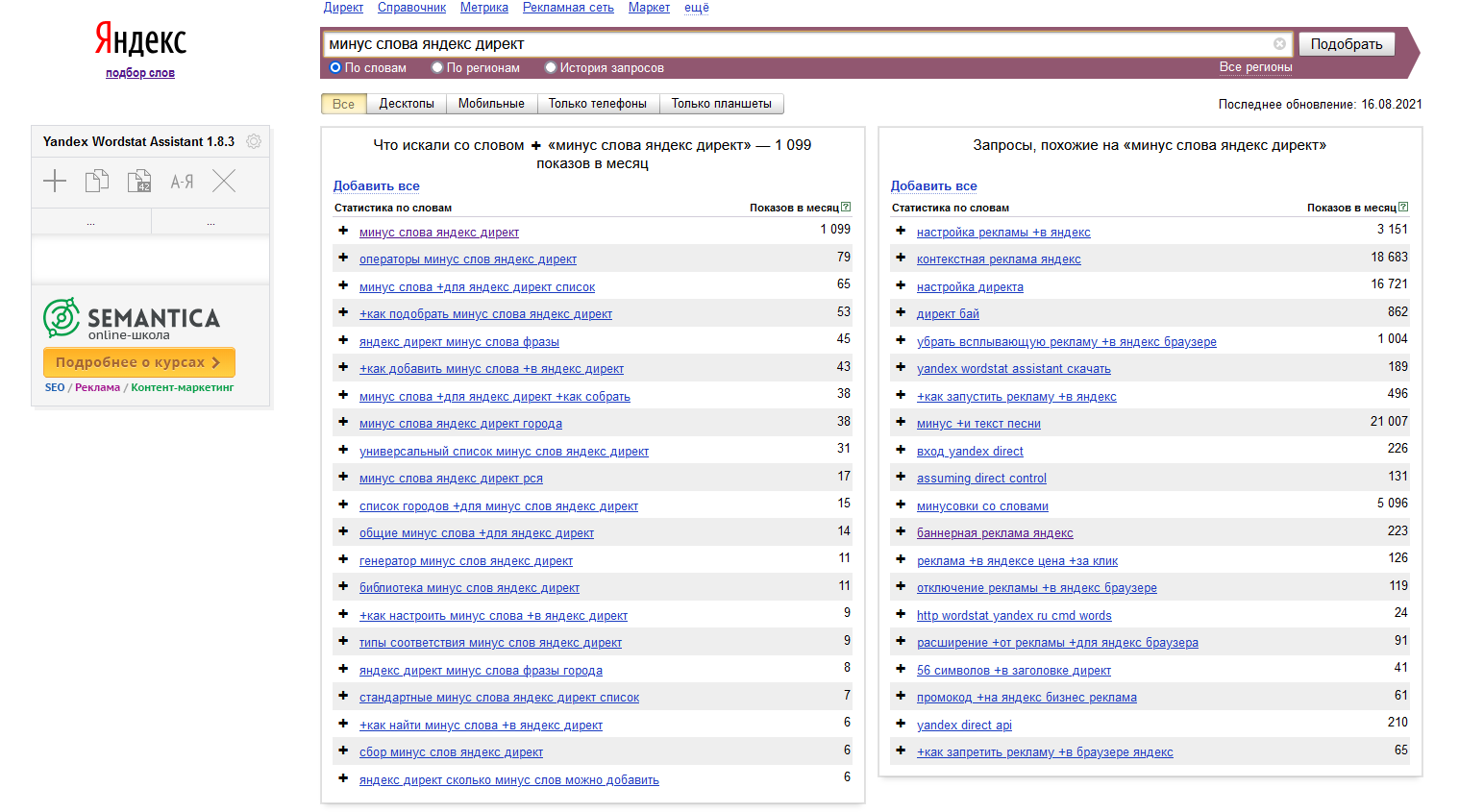Click the 'Реклама' link in Semantica banner

tap(97, 388)
